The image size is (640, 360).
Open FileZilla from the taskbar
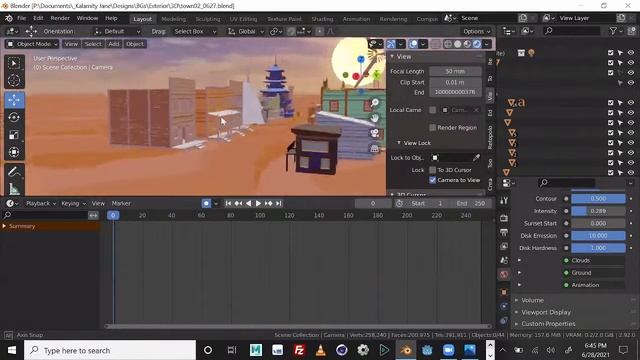[x=299, y=350]
